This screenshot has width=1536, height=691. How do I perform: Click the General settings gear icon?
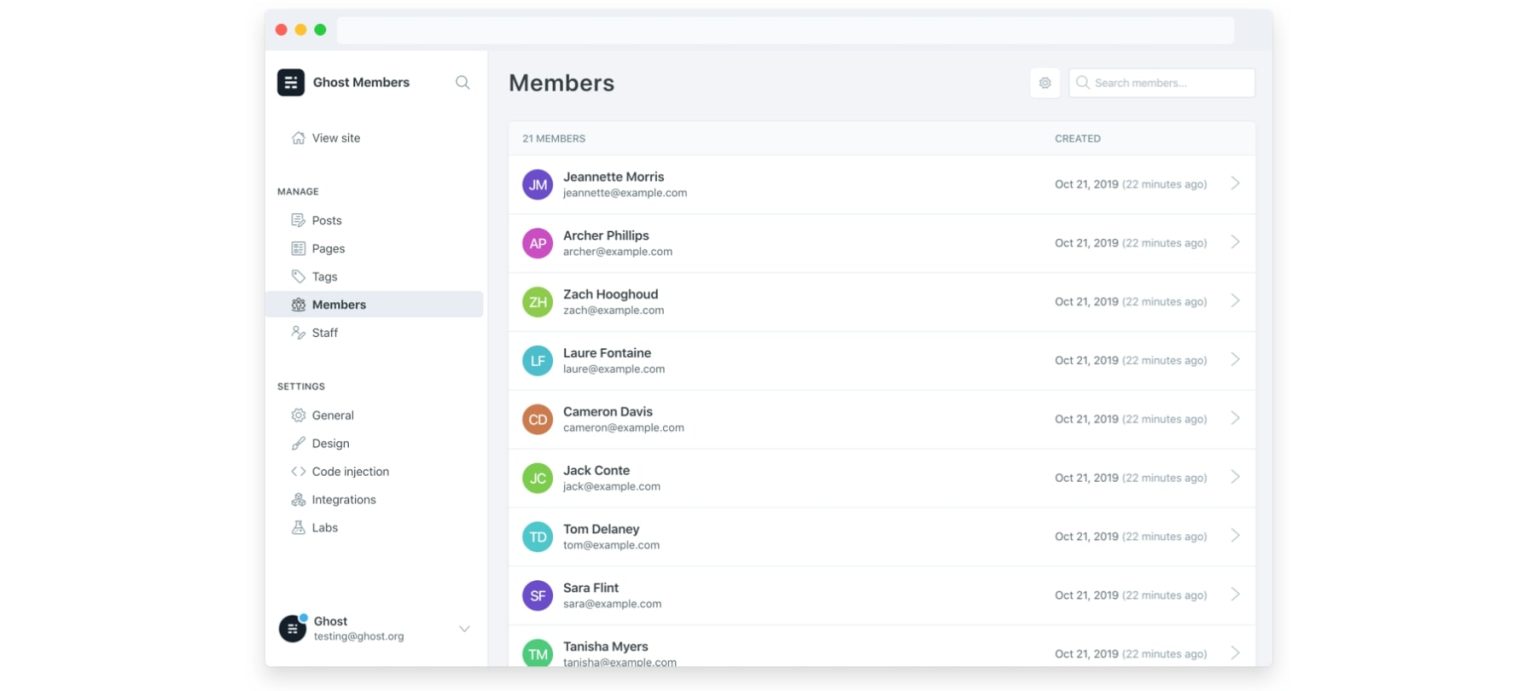point(298,415)
